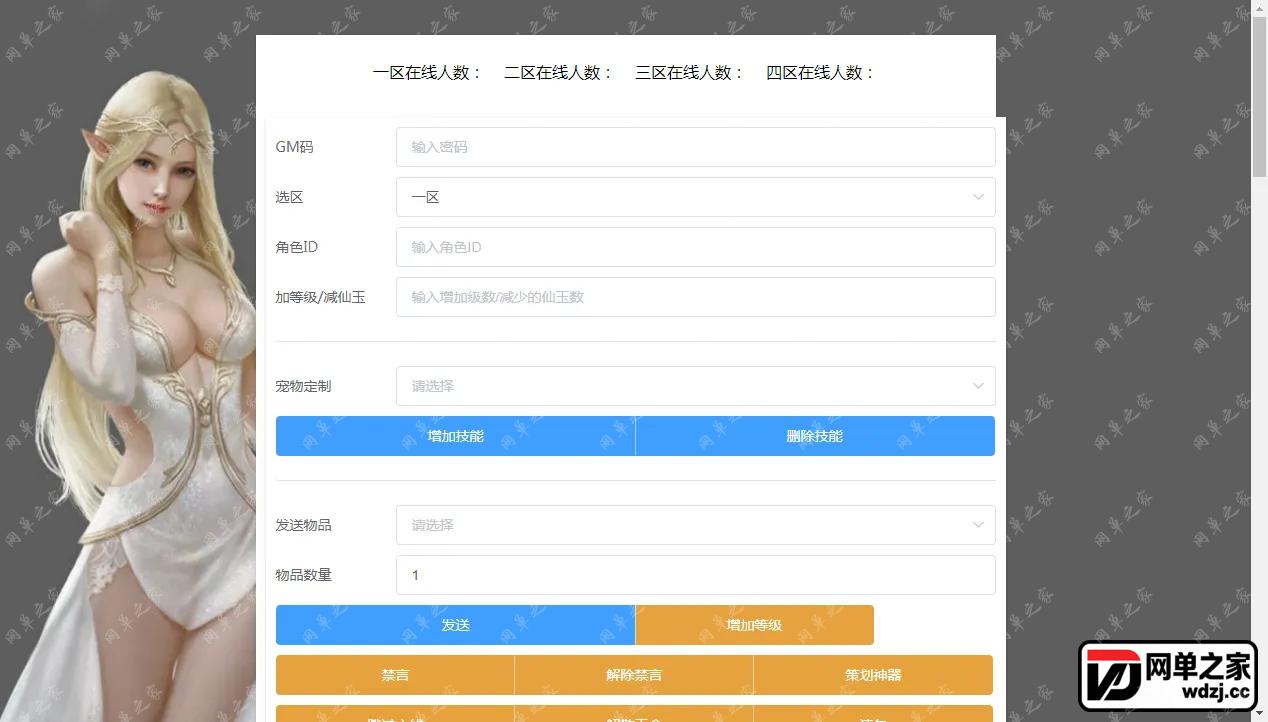The image size is (1268, 722).
Task: Click the 宠物定制 dropdown chevron arrow
Action: (x=978, y=386)
